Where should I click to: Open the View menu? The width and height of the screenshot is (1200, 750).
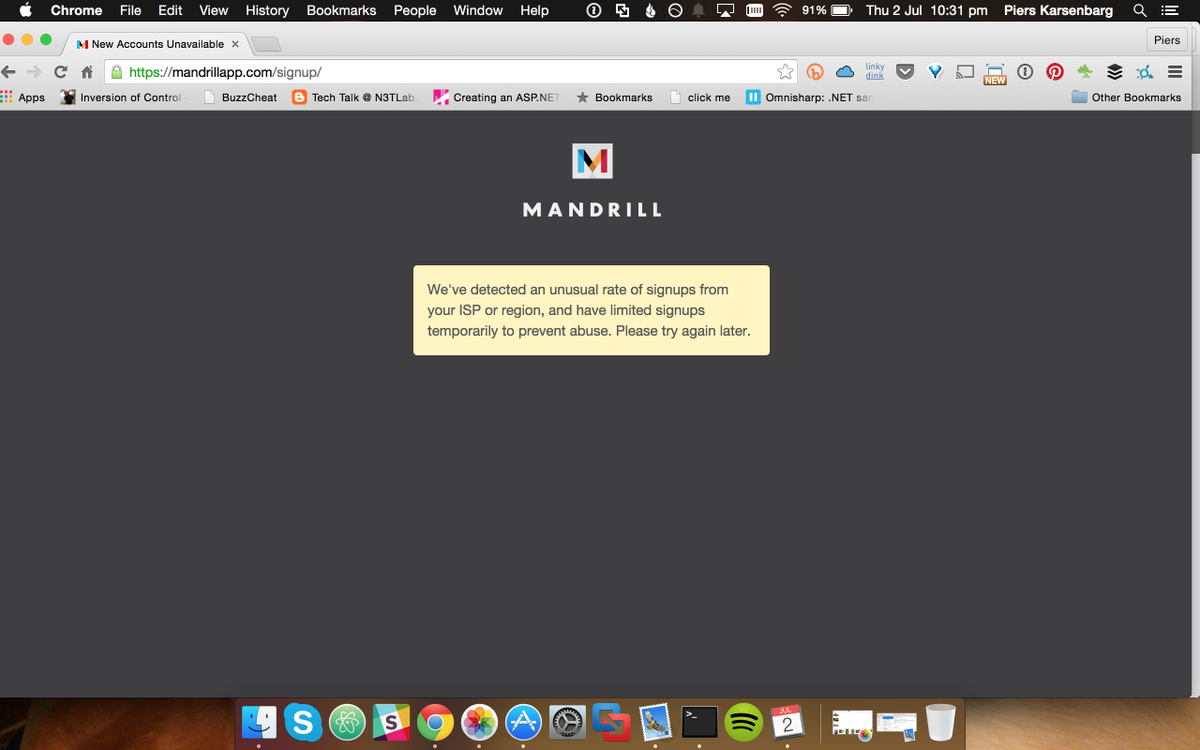(213, 10)
